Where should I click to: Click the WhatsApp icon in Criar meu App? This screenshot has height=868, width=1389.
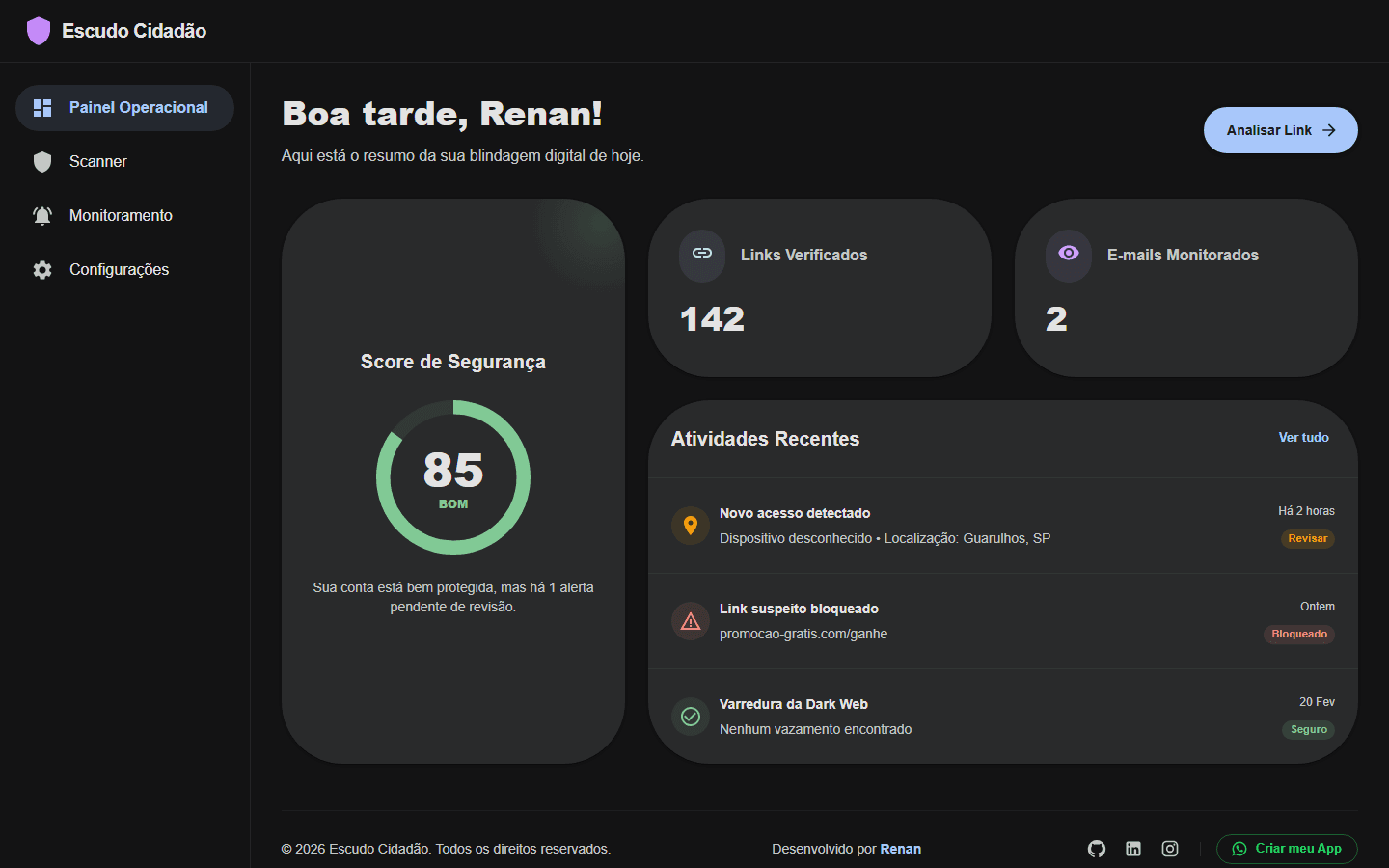pyautogui.click(x=1239, y=849)
